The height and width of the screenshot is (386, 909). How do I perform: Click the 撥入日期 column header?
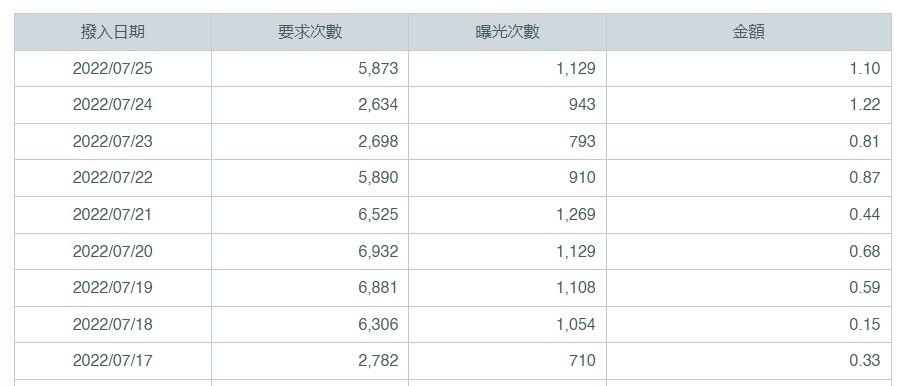coord(112,32)
